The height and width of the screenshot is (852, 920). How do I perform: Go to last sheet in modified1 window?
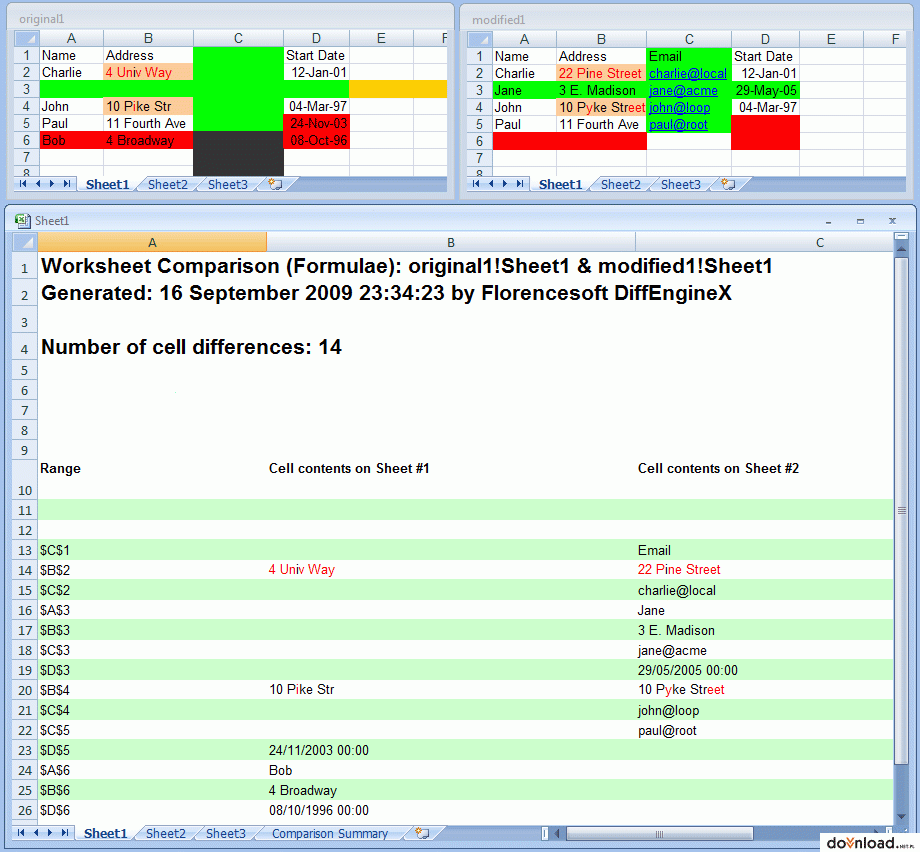(520, 184)
